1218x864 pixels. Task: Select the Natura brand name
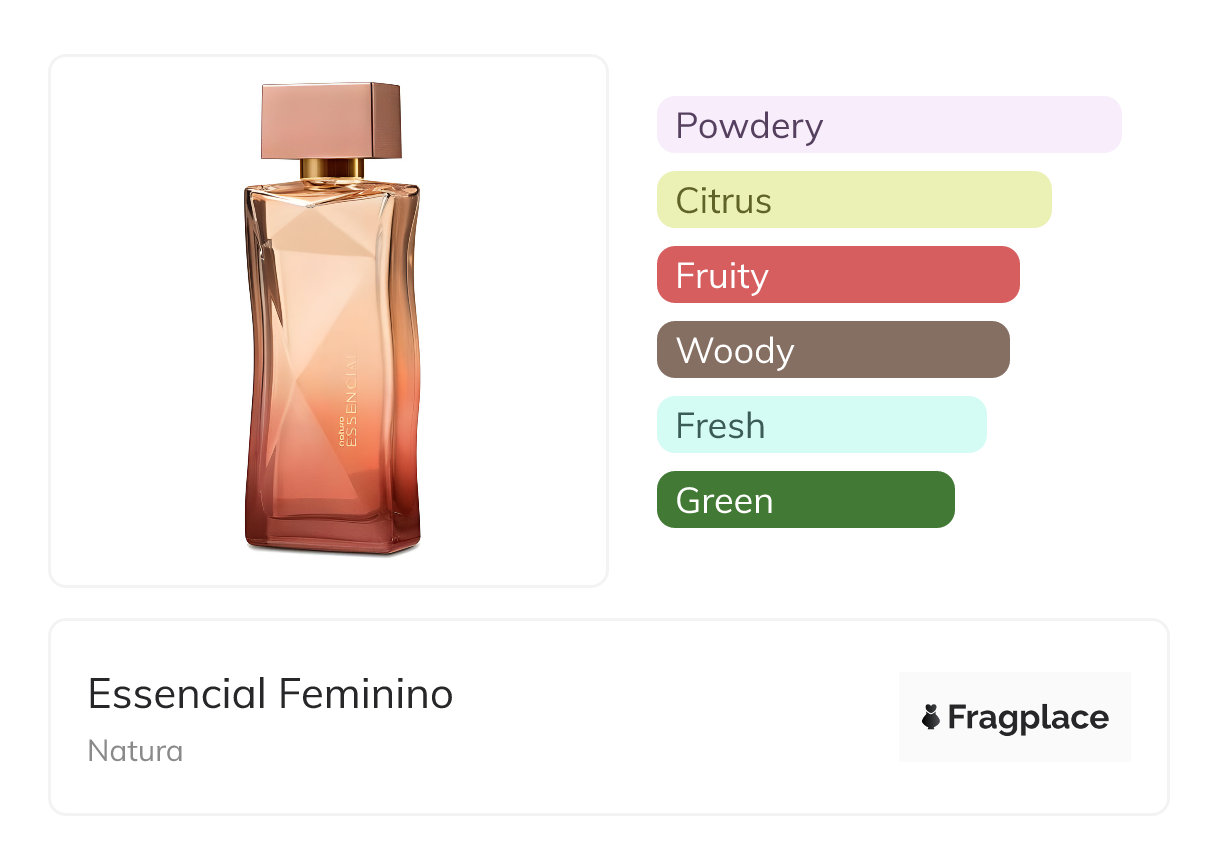click(x=135, y=751)
